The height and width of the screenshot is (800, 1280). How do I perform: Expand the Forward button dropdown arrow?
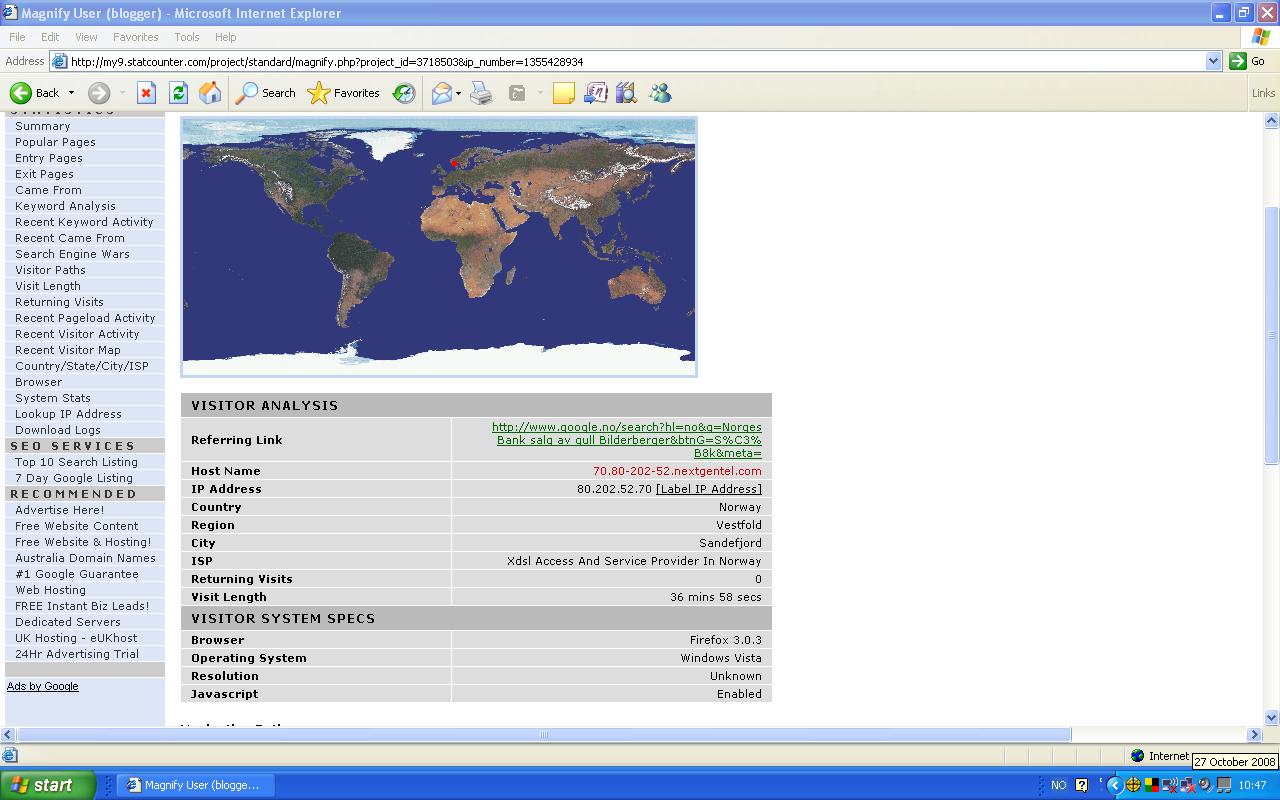tap(122, 93)
